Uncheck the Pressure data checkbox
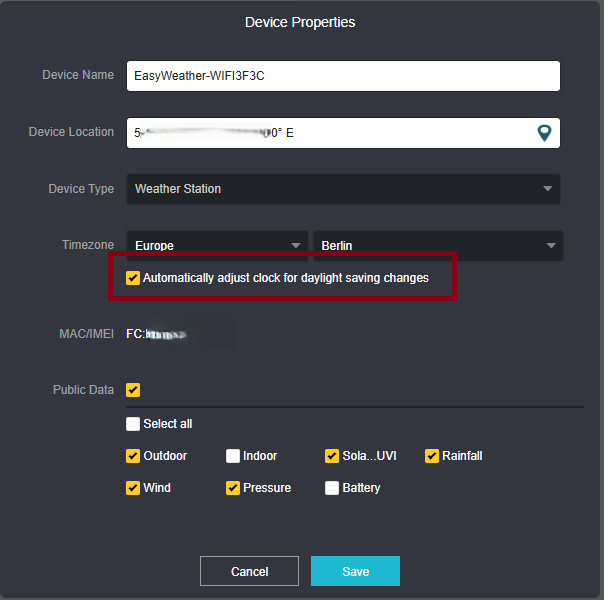 point(233,488)
